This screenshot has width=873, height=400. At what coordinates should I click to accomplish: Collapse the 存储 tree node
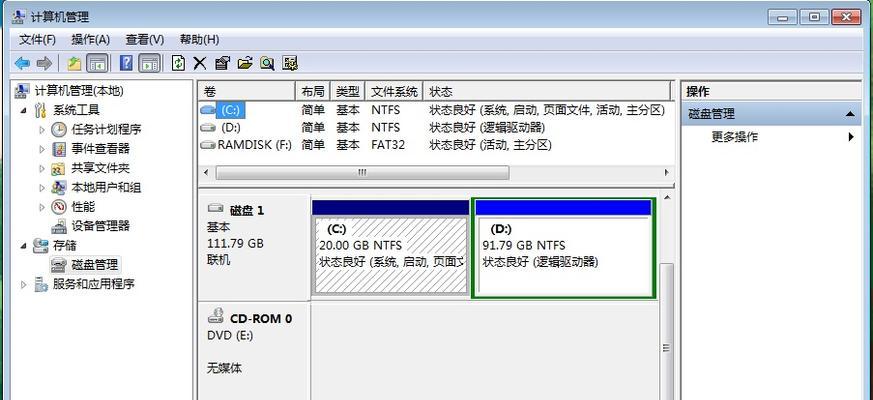[23, 245]
